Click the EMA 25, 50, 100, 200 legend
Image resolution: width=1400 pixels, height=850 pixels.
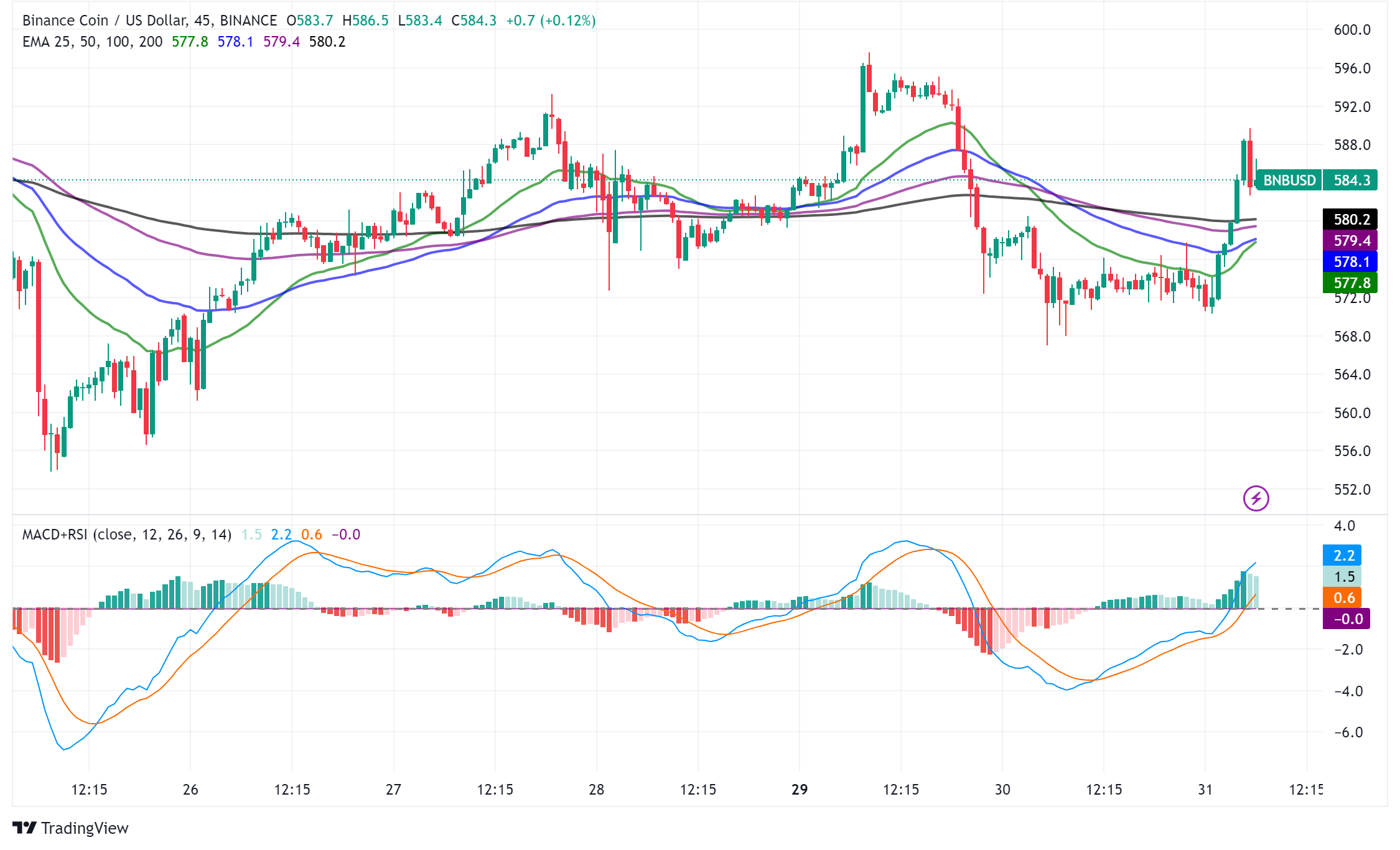(x=92, y=42)
